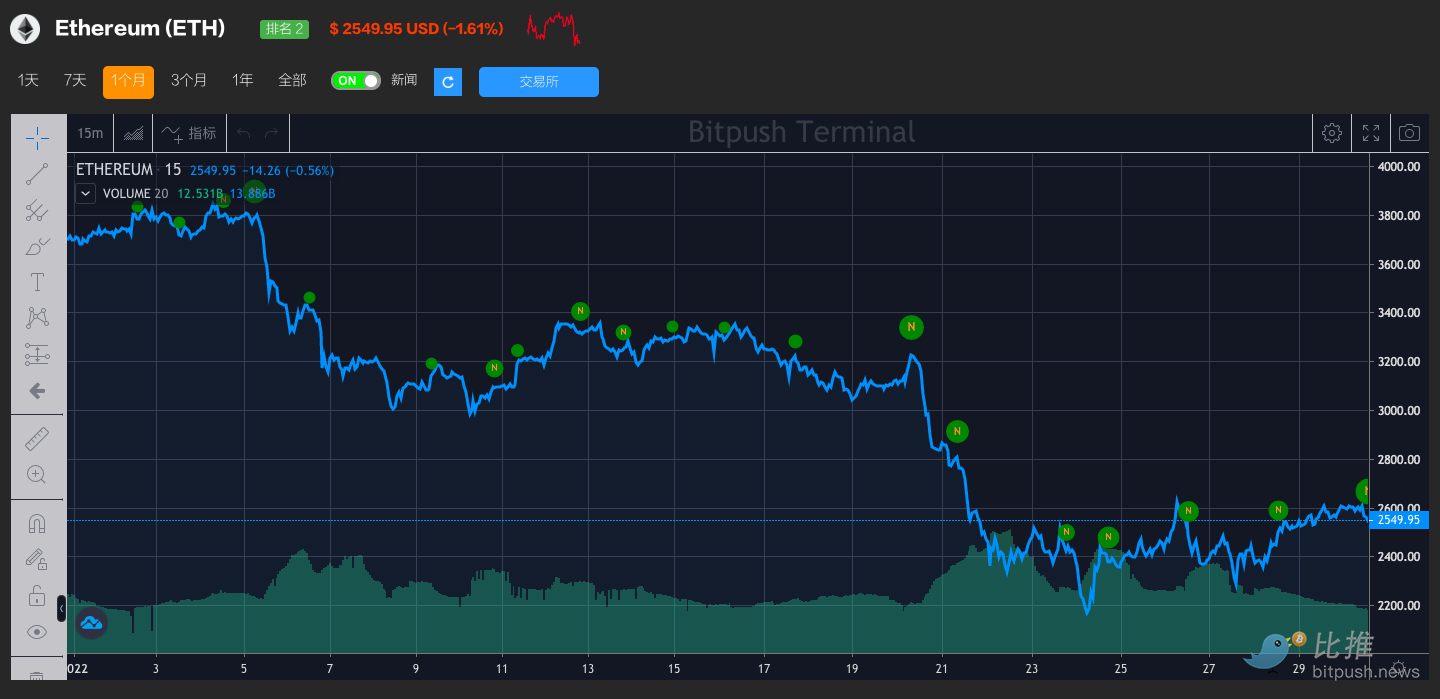Select the crosshair cursor tool

click(x=37, y=138)
